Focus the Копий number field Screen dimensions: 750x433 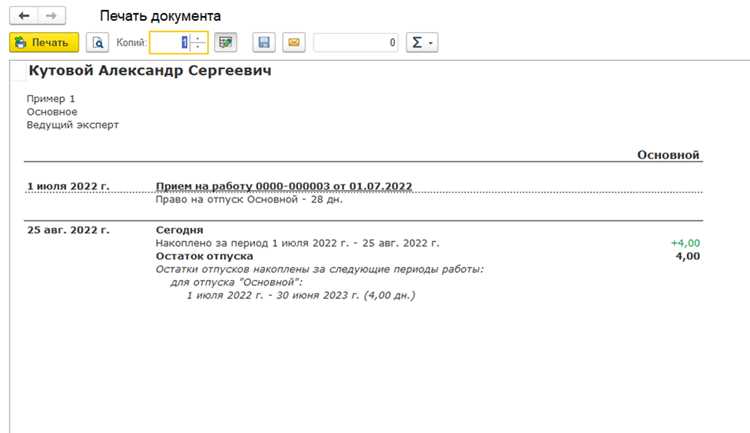click(169, 43)
